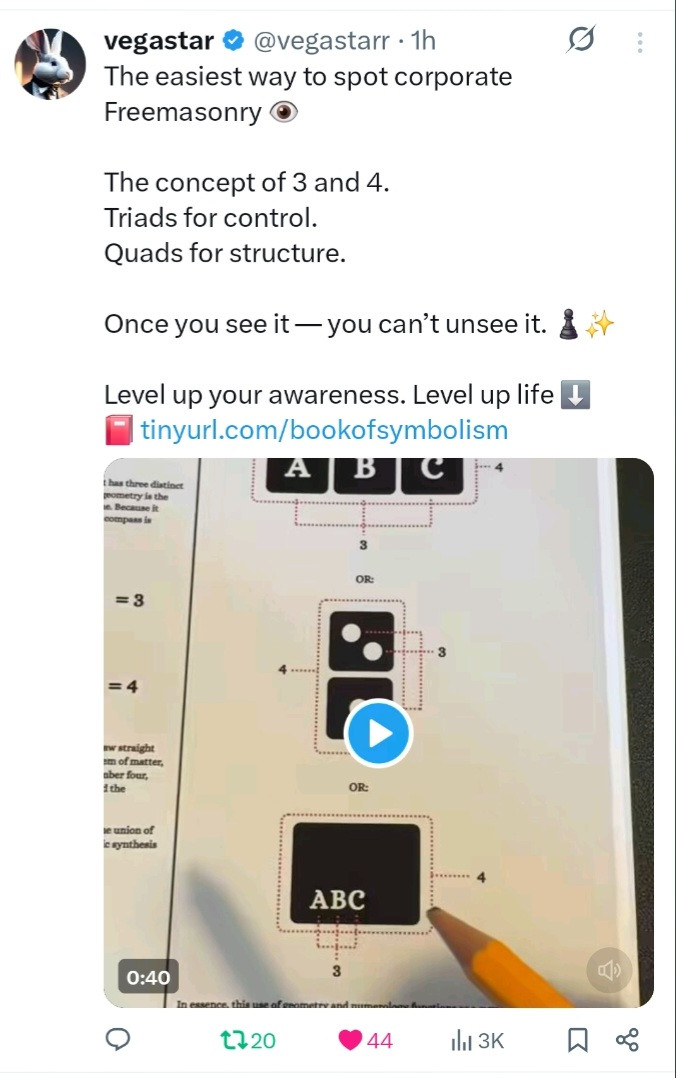Open the three-dot more options menu
This screenshot has height=1078, width=676.
640,42
